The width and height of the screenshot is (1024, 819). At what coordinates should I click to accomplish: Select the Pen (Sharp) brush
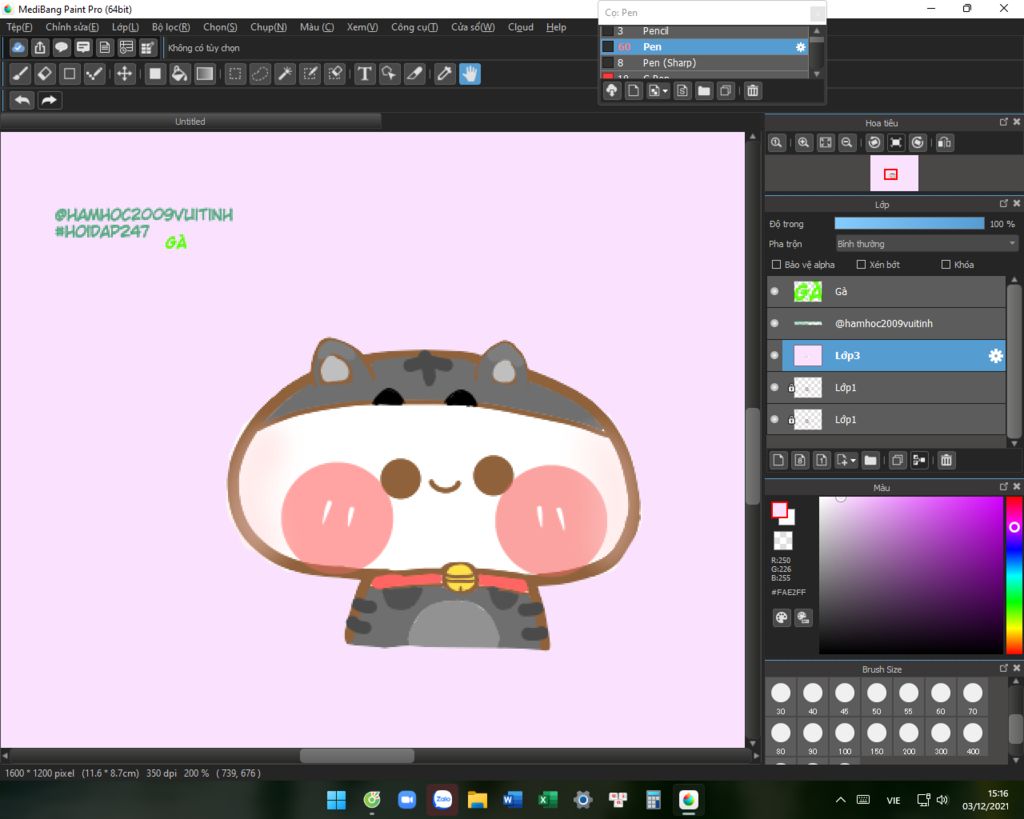[x=704, y=63]
